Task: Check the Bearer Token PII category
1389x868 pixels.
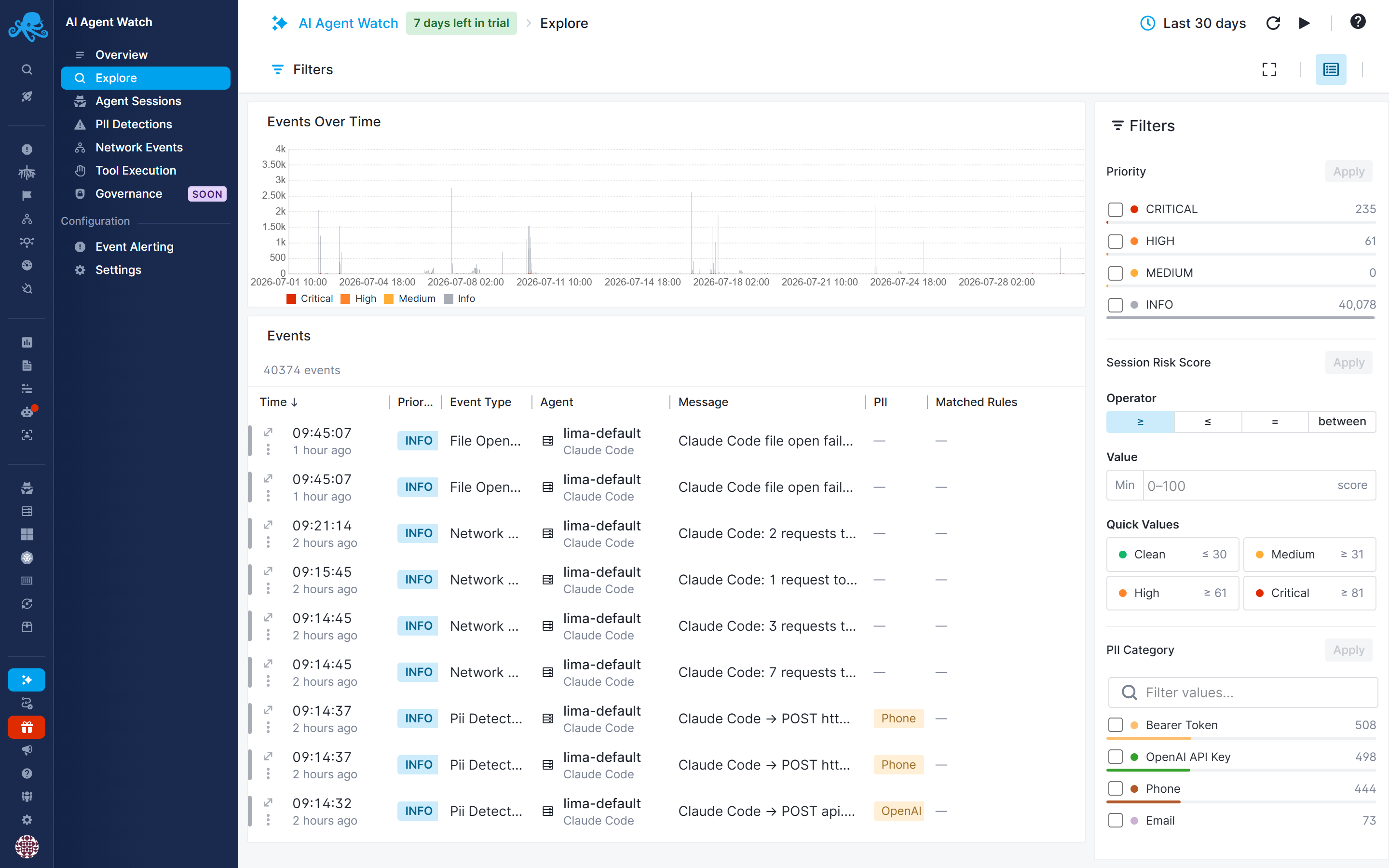Action: (x=1115, y=725)
